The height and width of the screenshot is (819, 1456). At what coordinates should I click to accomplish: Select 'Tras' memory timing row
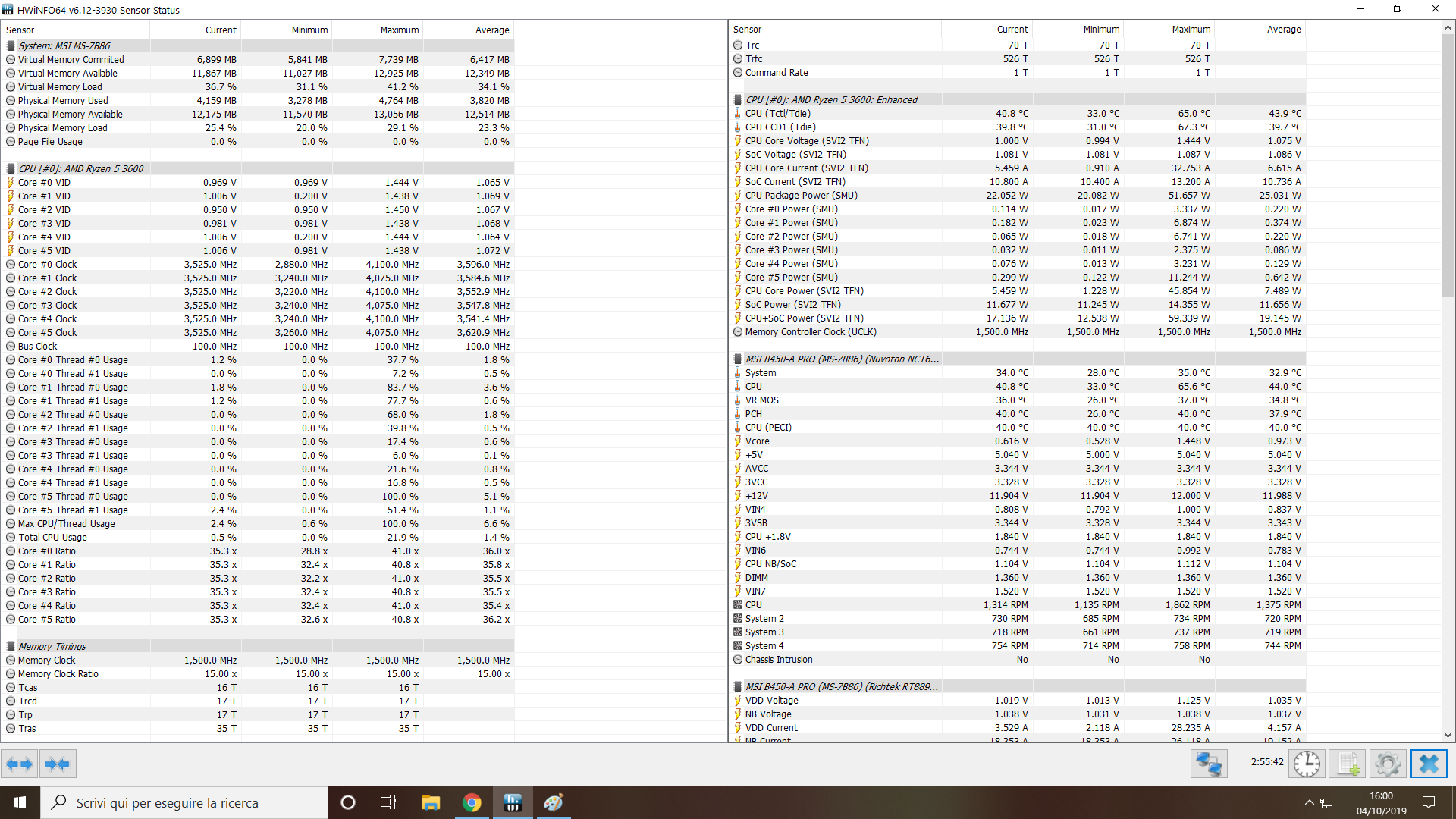(x=258, y=729)
